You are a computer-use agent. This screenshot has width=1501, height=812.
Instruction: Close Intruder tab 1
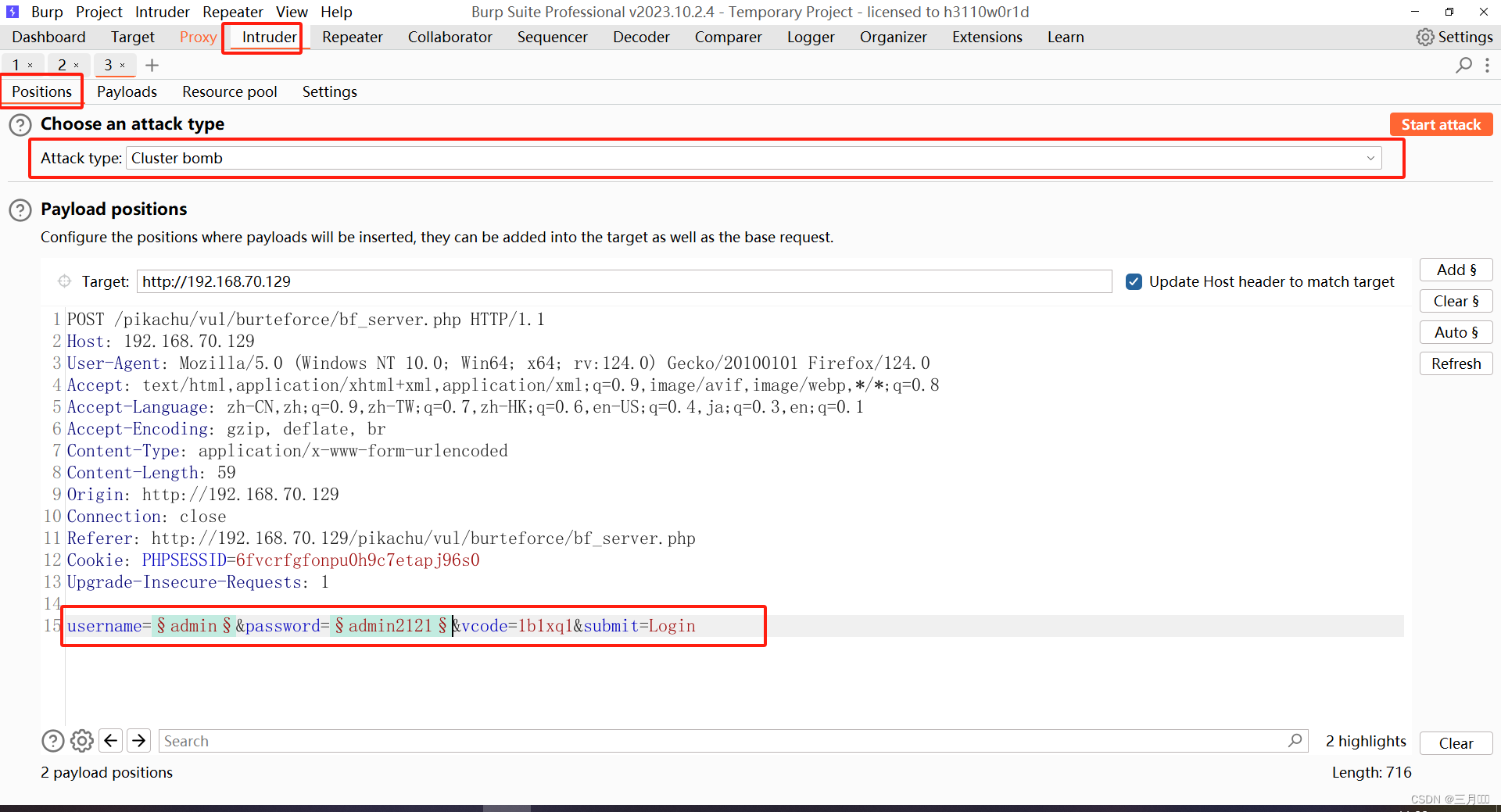(30, 66)
